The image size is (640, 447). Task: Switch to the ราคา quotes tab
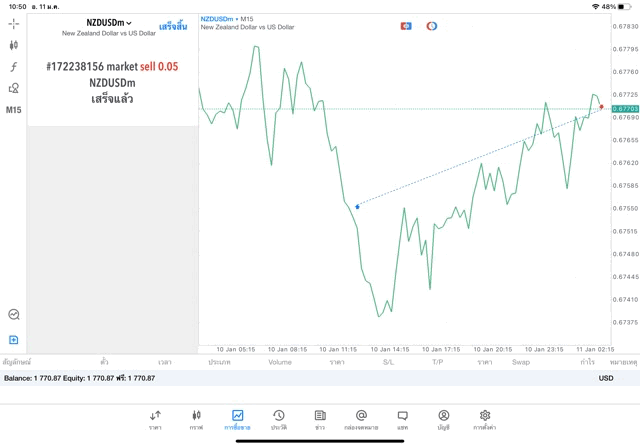coord(155,420)
